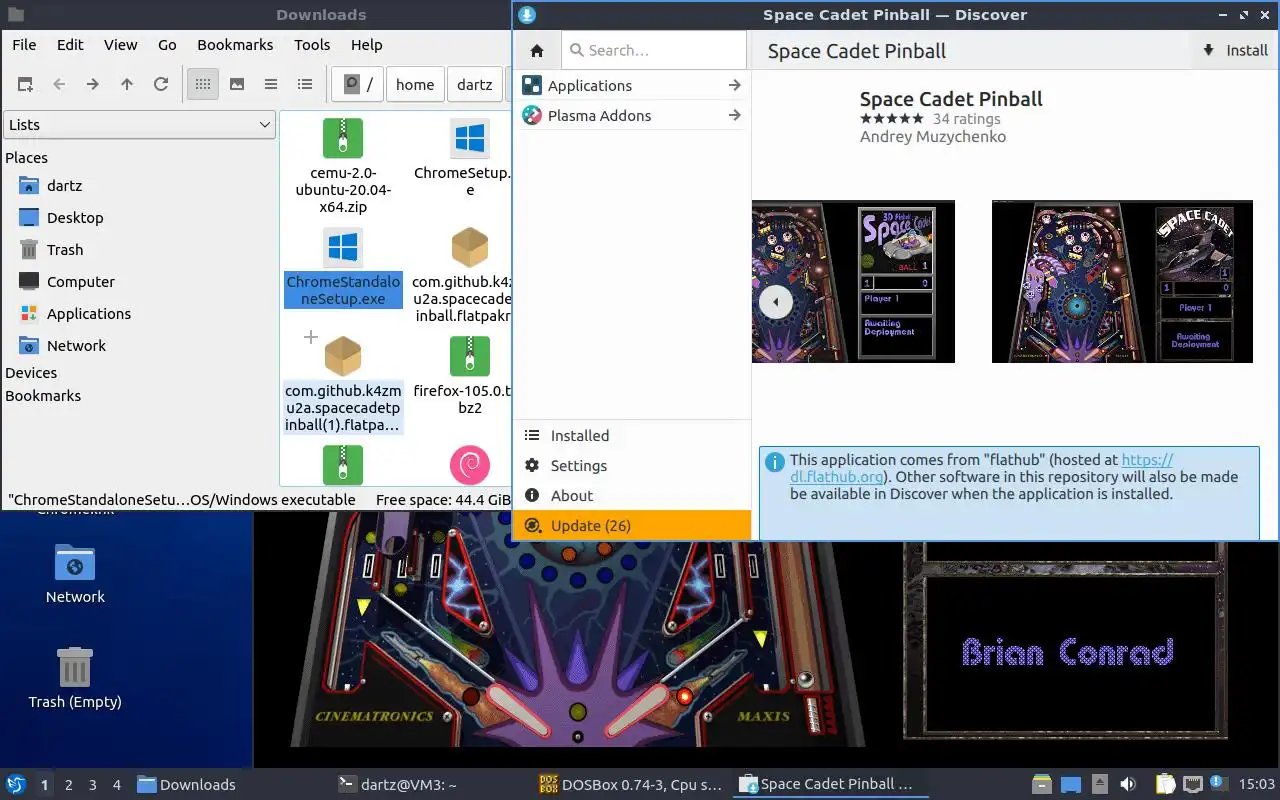
Task: Expand the Lists side pane dropdown
Action: click(x=139, y=125)
